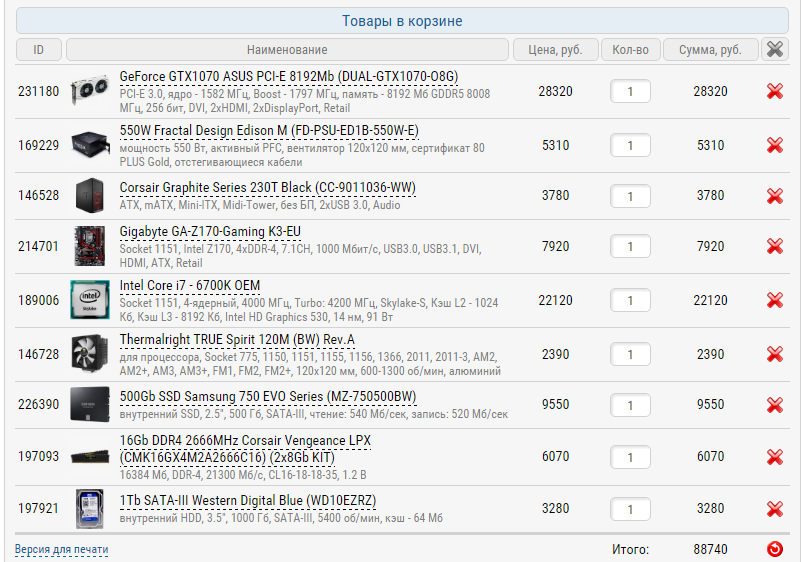
Task: Open the Версия для печати link
Action: coord(61,550)
